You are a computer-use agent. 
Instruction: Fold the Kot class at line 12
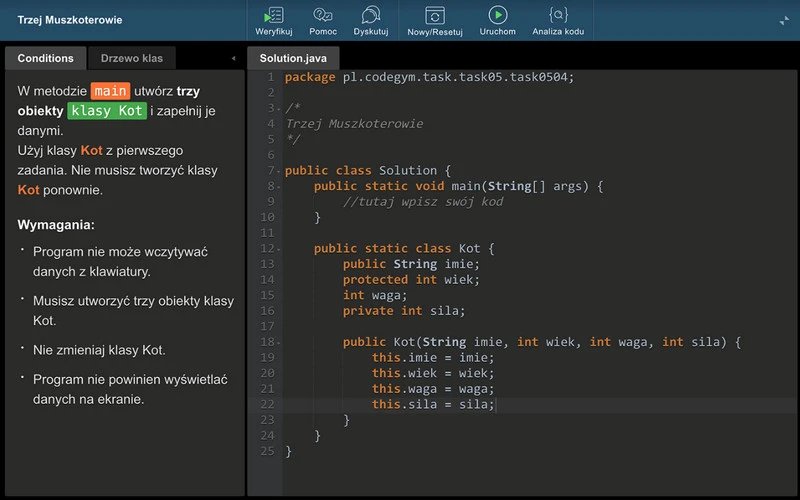point(279,249)
